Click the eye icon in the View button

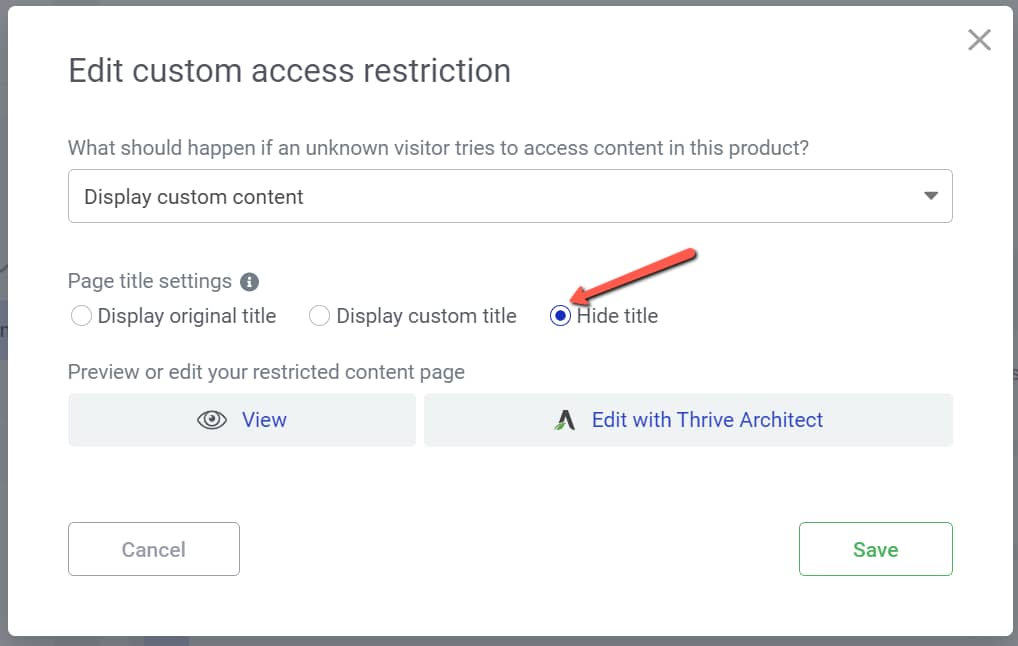pos(212,420)
